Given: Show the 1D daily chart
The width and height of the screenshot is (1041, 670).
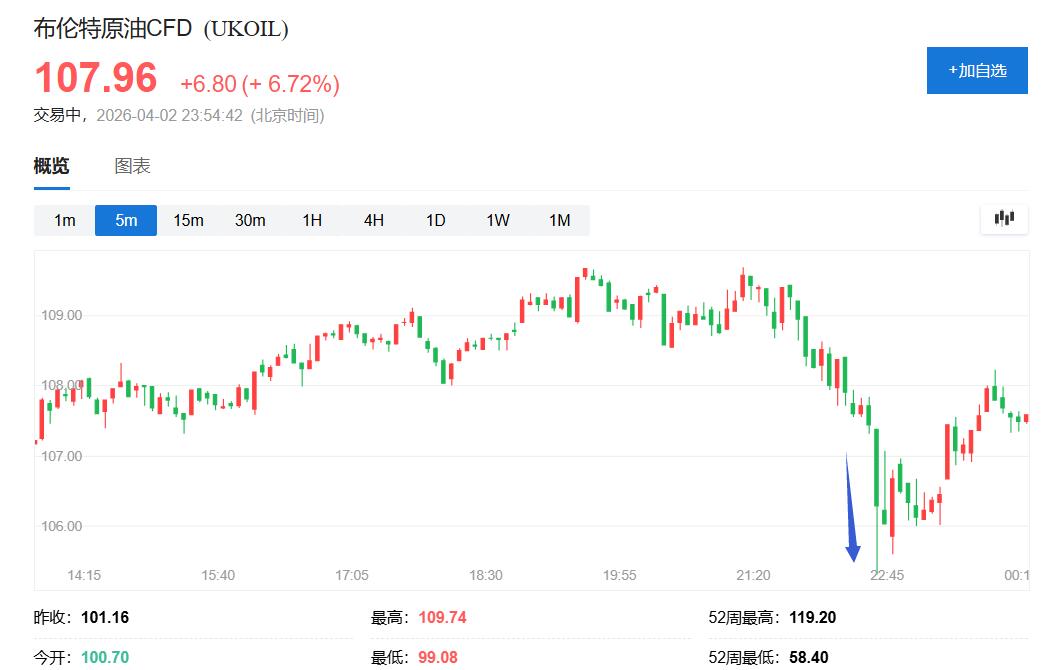Looking at the screenshot, I should pos(436,220).
